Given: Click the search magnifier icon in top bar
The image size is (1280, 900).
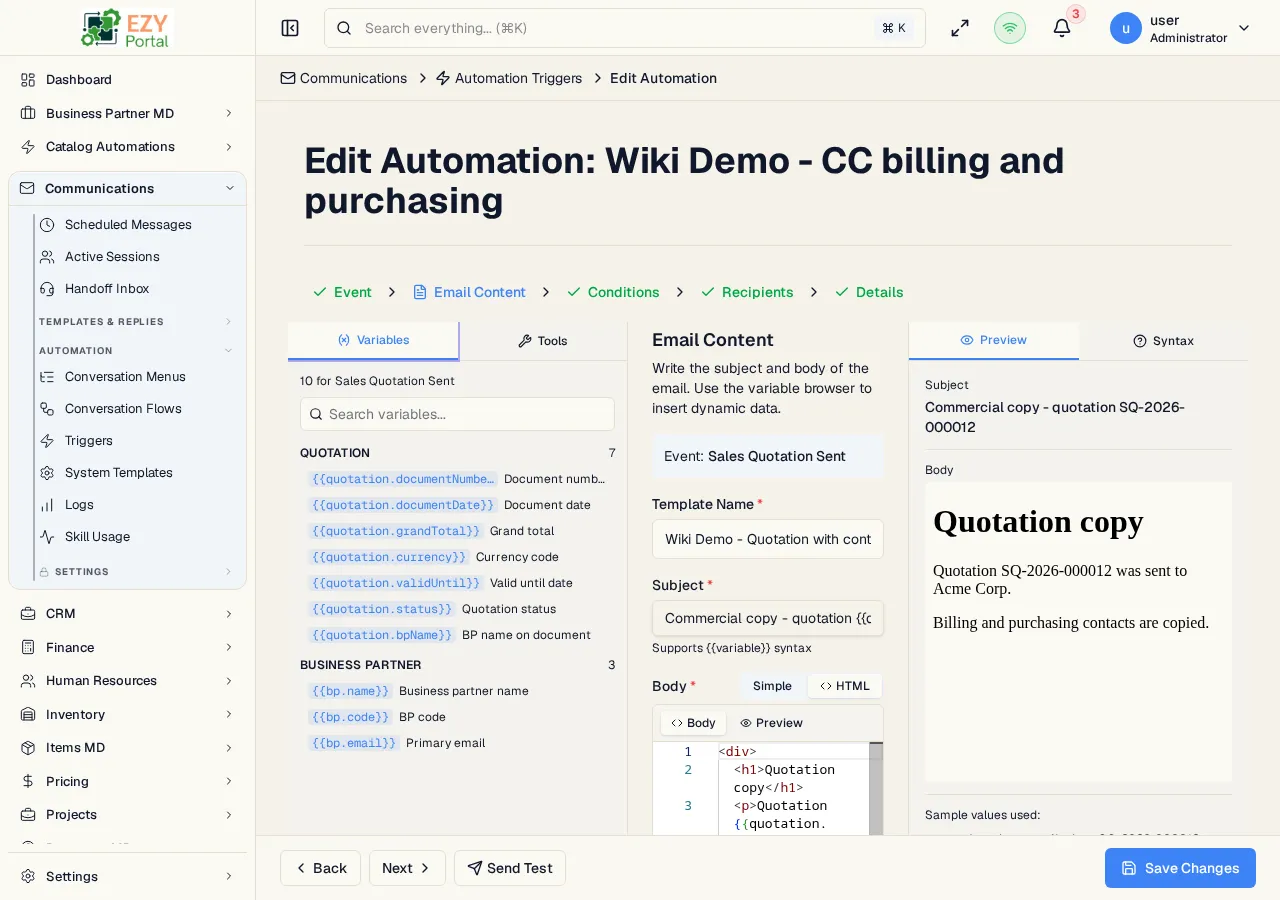Looking at the screenshot, I should [x=344, y=28].
